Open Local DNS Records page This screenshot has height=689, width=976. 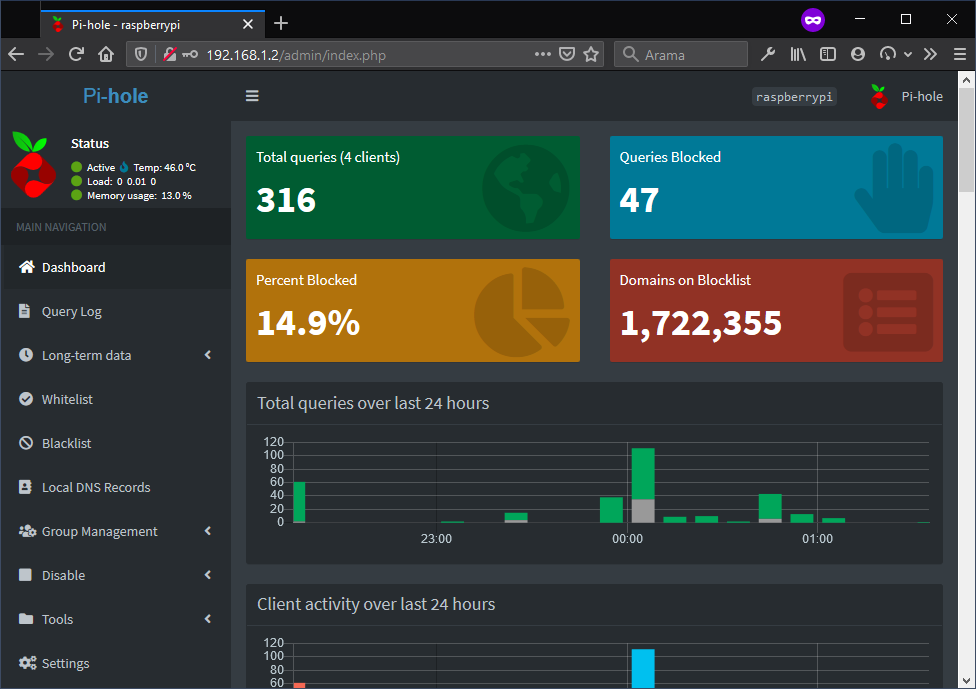coord(116,487)
